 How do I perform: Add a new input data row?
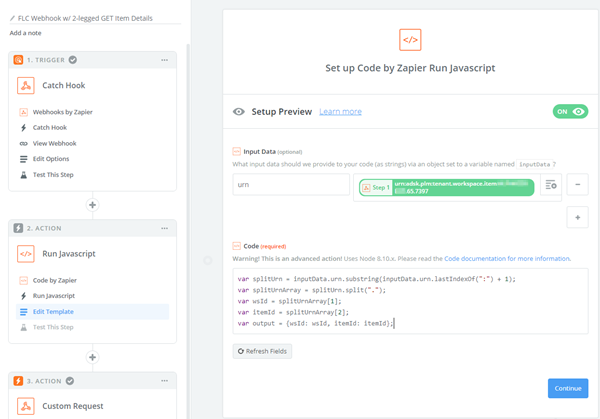tap(576, 217)
